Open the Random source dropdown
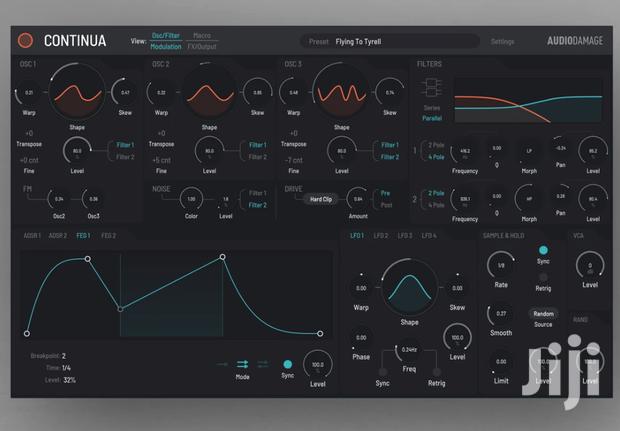Screen dimensions: 620x431 (543, 314)
